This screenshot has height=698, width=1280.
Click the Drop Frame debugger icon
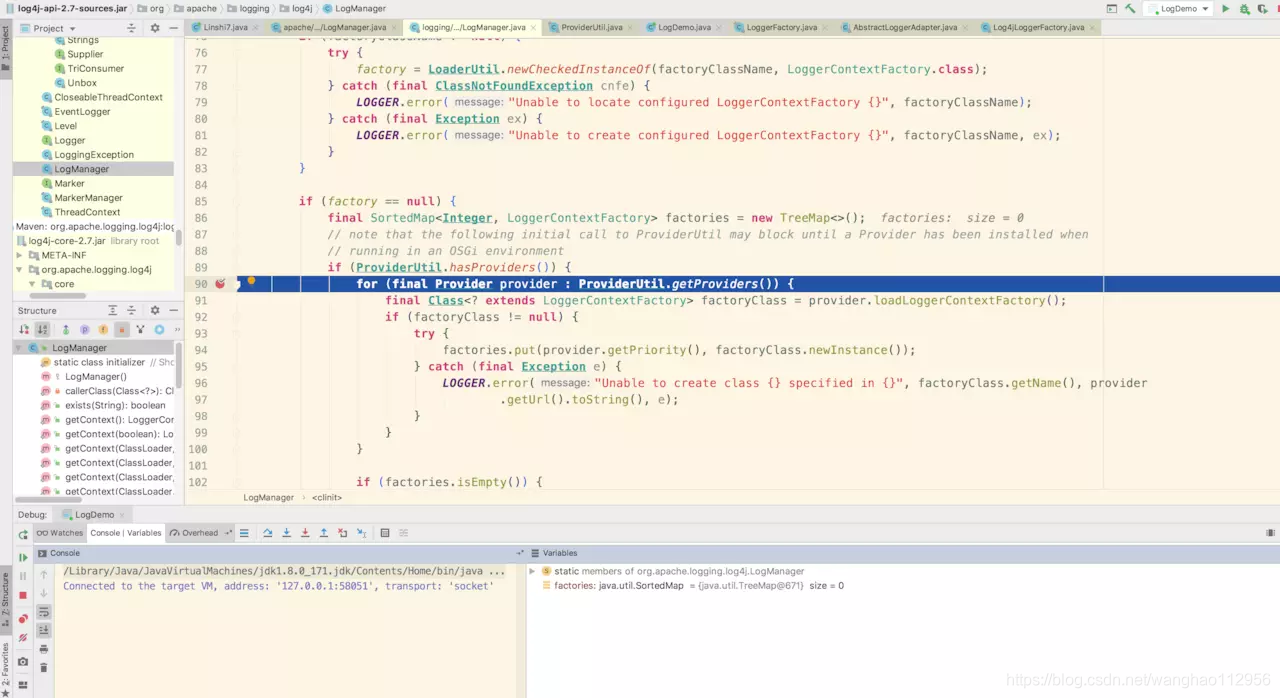(x=342, y=533)
